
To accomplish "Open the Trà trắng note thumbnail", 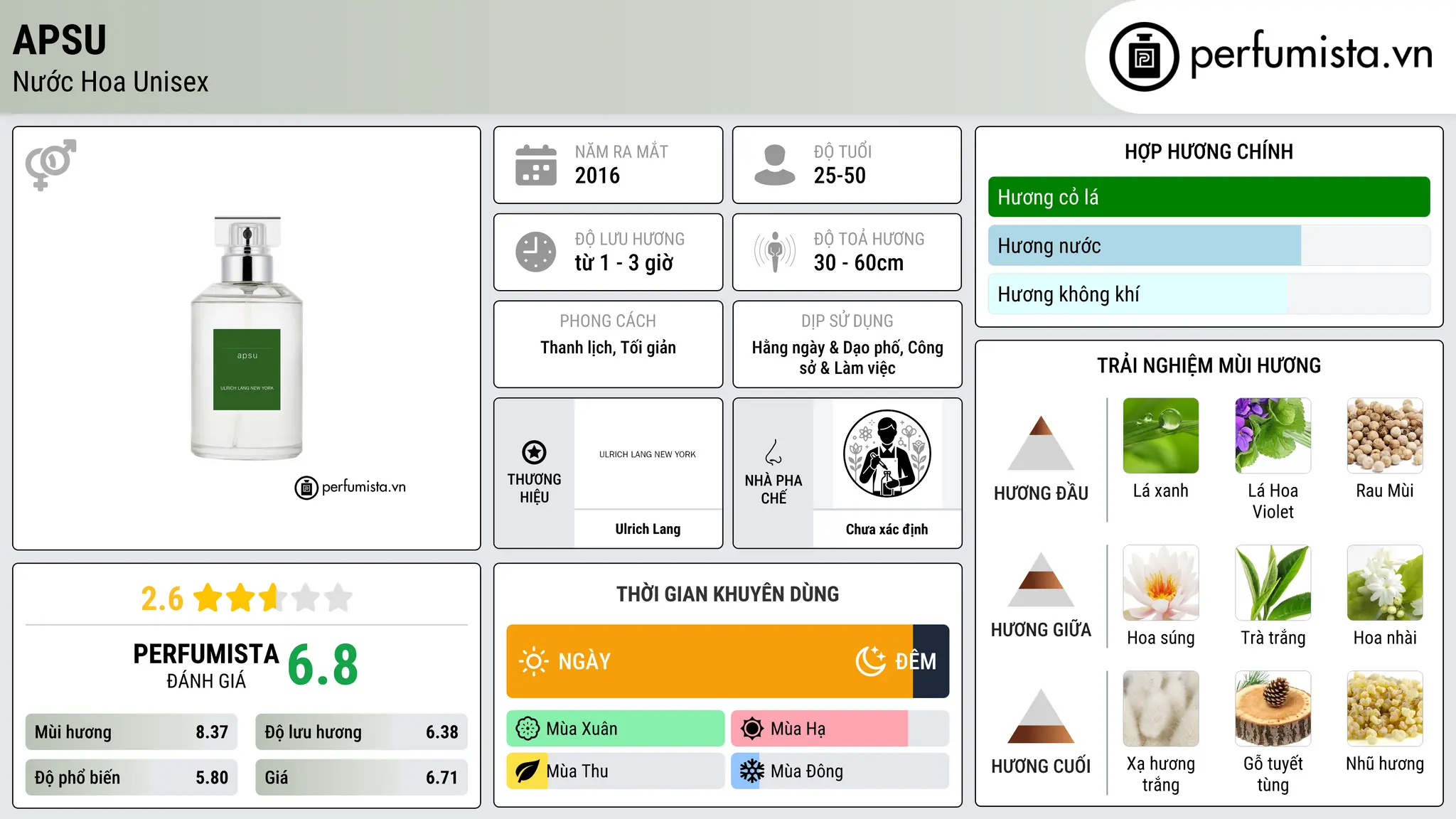I will 1273,583.
